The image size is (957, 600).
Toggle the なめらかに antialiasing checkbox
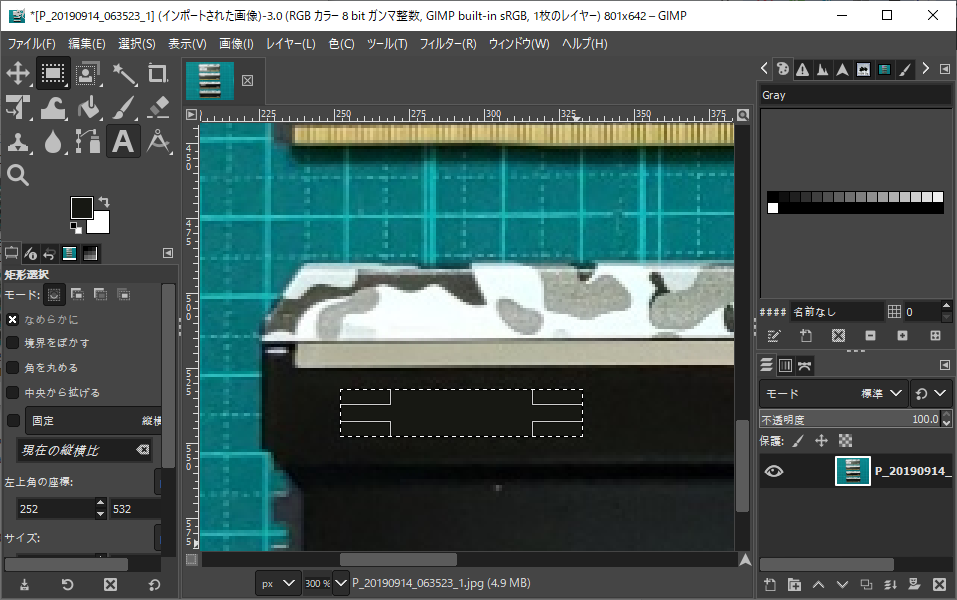(x=12, y=319)
